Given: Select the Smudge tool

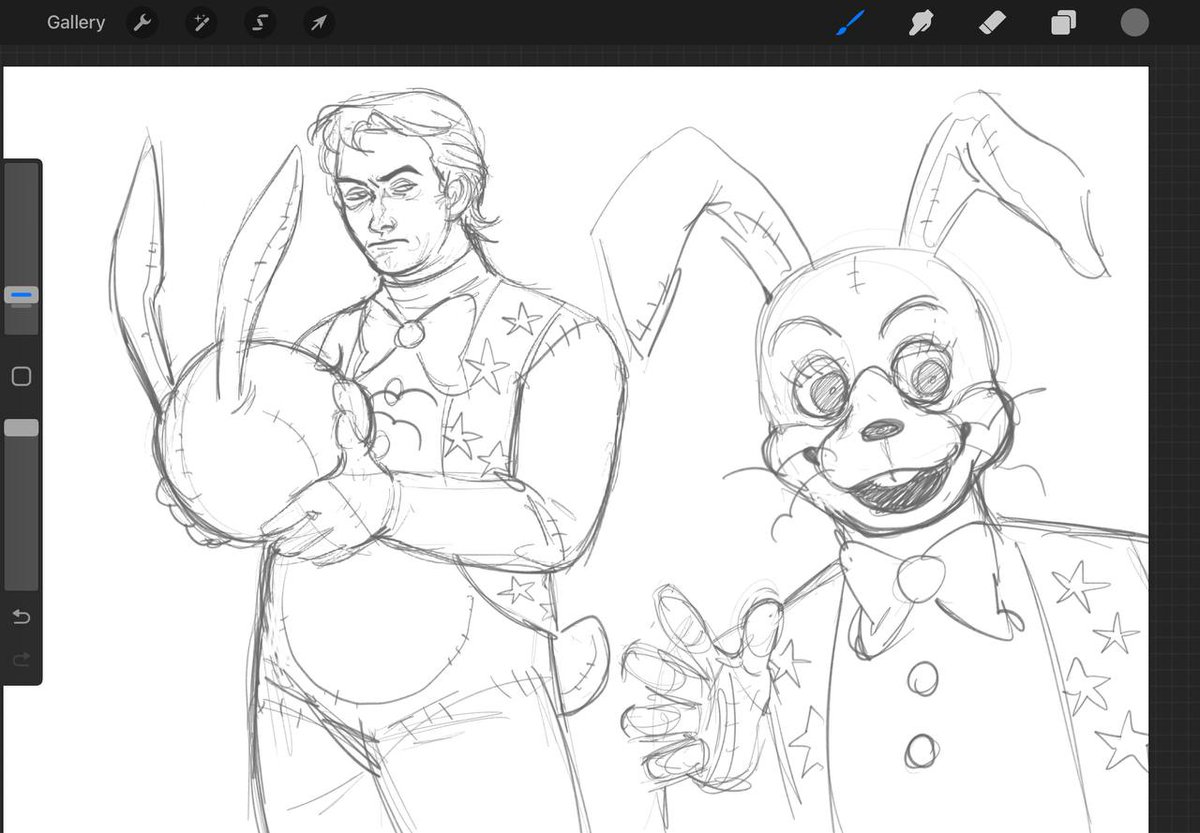Looking at the screenshot, I should click(921, 22).
